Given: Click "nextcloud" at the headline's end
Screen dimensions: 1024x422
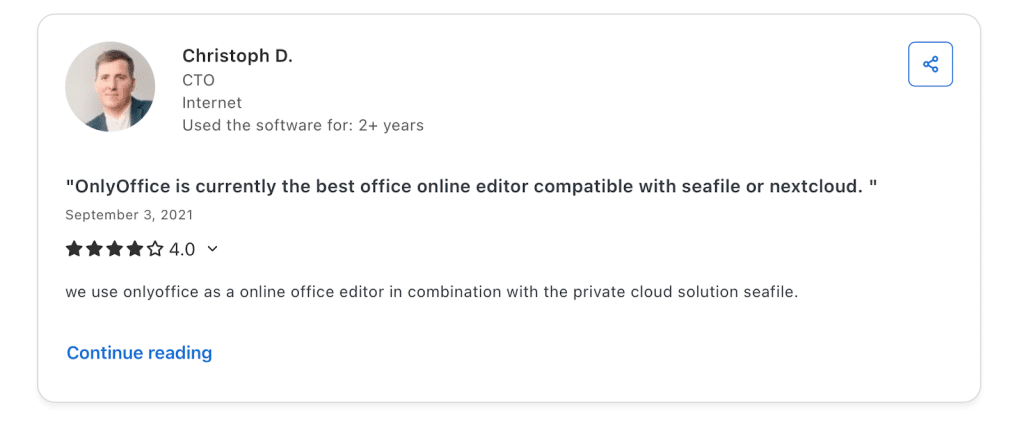Looking at the screenshot, I should [814, 187].
